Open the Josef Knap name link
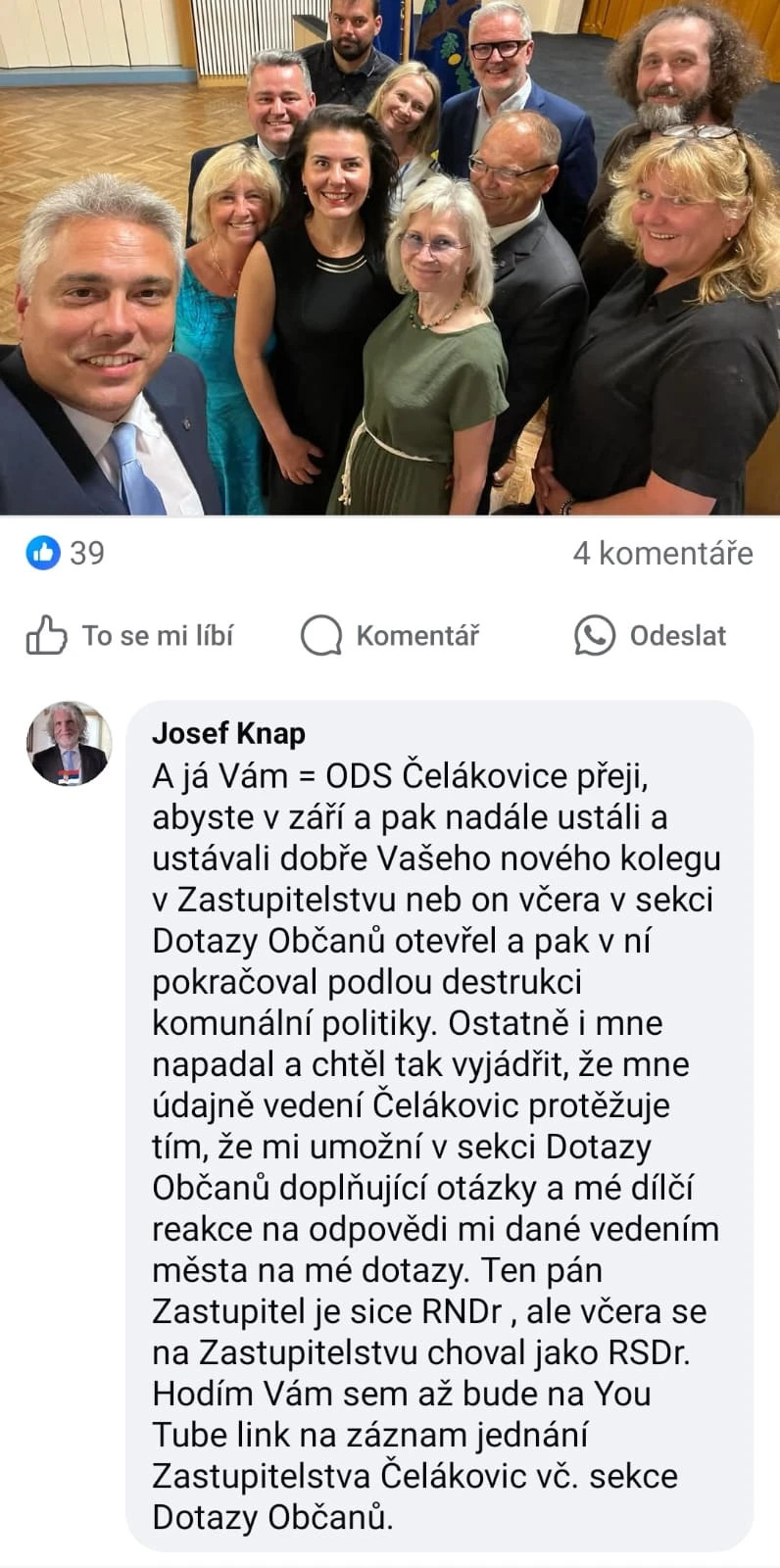Image resolution: width=780 pixels, height=1568 pixels. (x=228, y=733)
